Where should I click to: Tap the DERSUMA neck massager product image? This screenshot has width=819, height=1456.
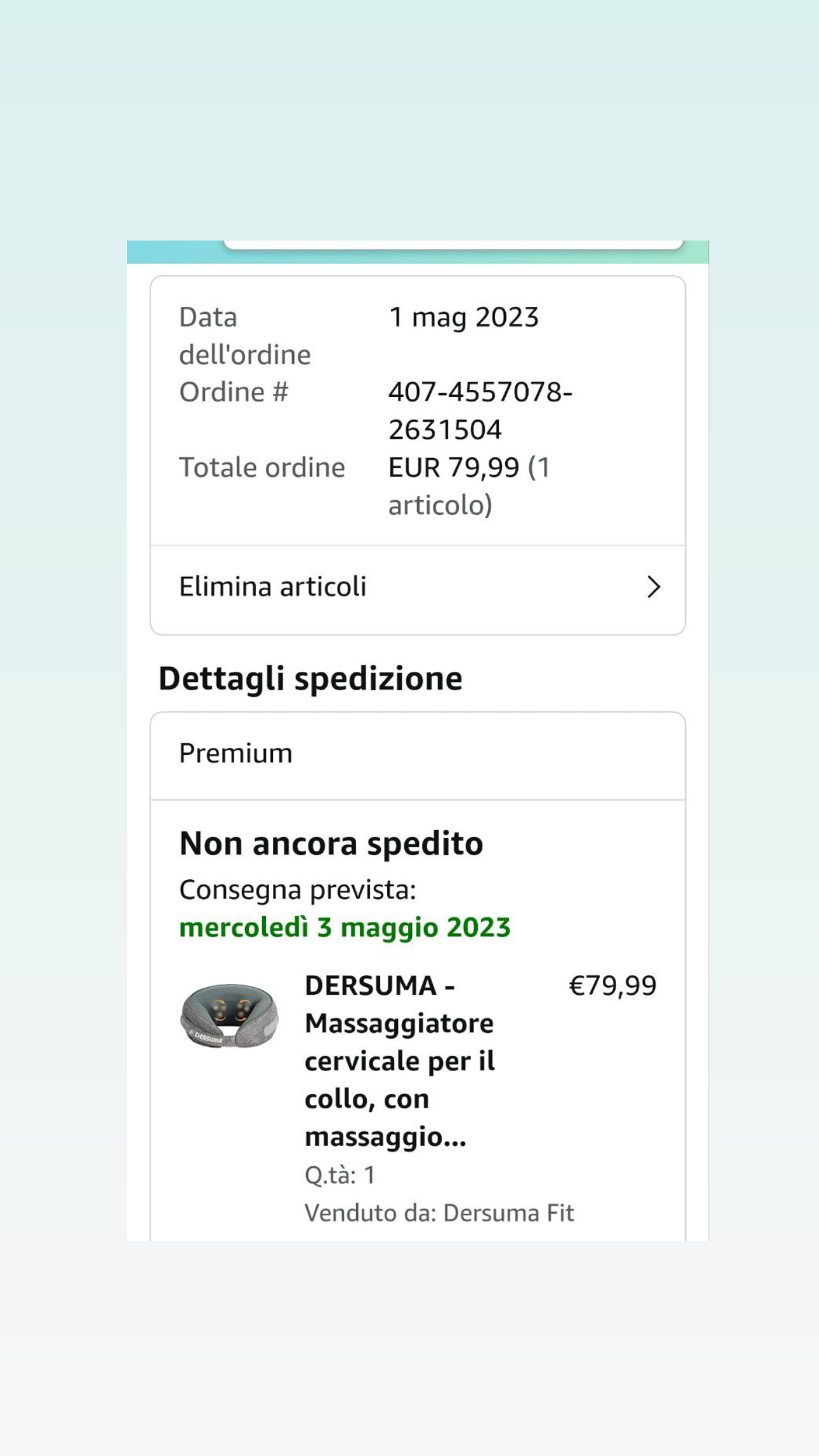[229, 1014]
